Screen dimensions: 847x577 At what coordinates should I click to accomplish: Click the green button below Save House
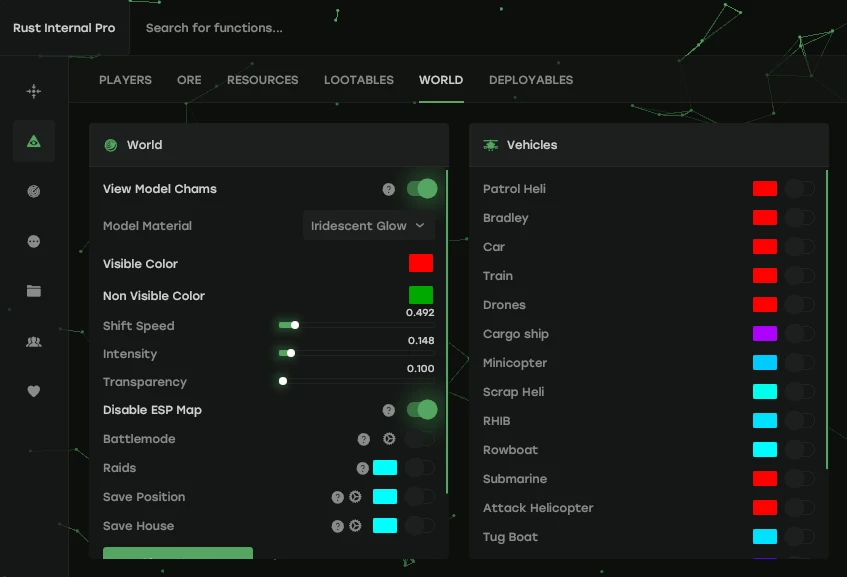[x=178, y=553]
